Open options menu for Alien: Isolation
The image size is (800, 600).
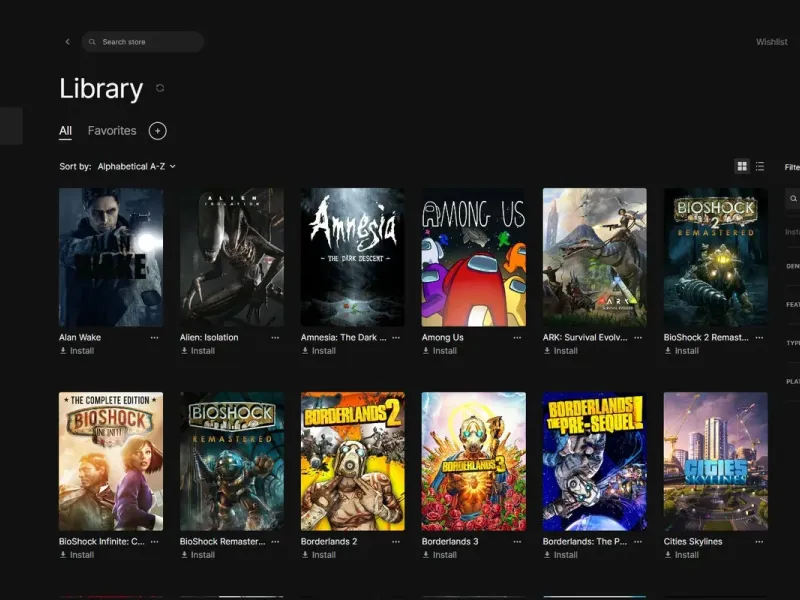click(x=275, y=338)
